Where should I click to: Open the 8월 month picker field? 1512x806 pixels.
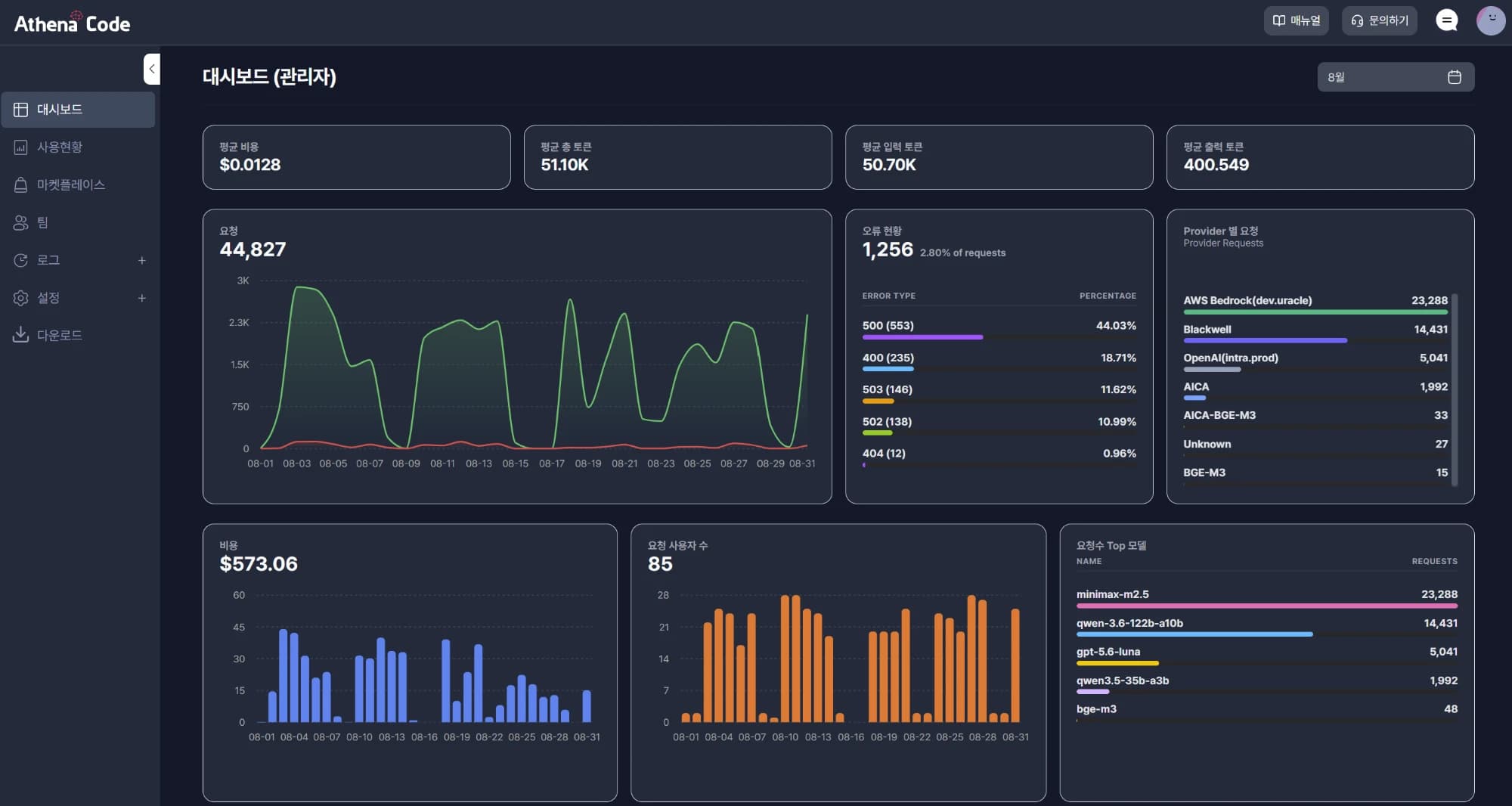[x=1396, y=77]
